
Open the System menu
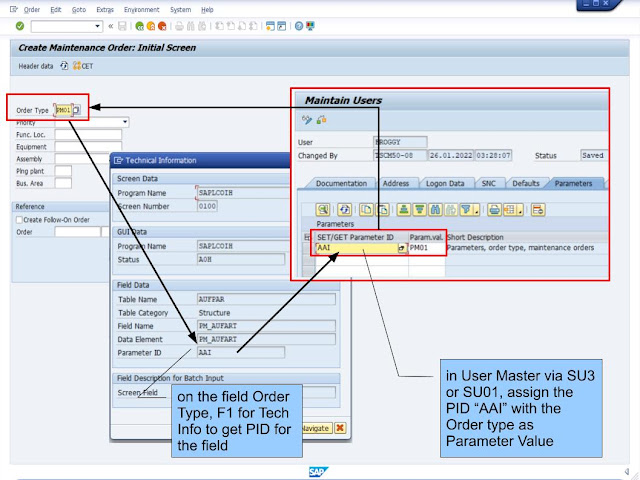(180, 9)
